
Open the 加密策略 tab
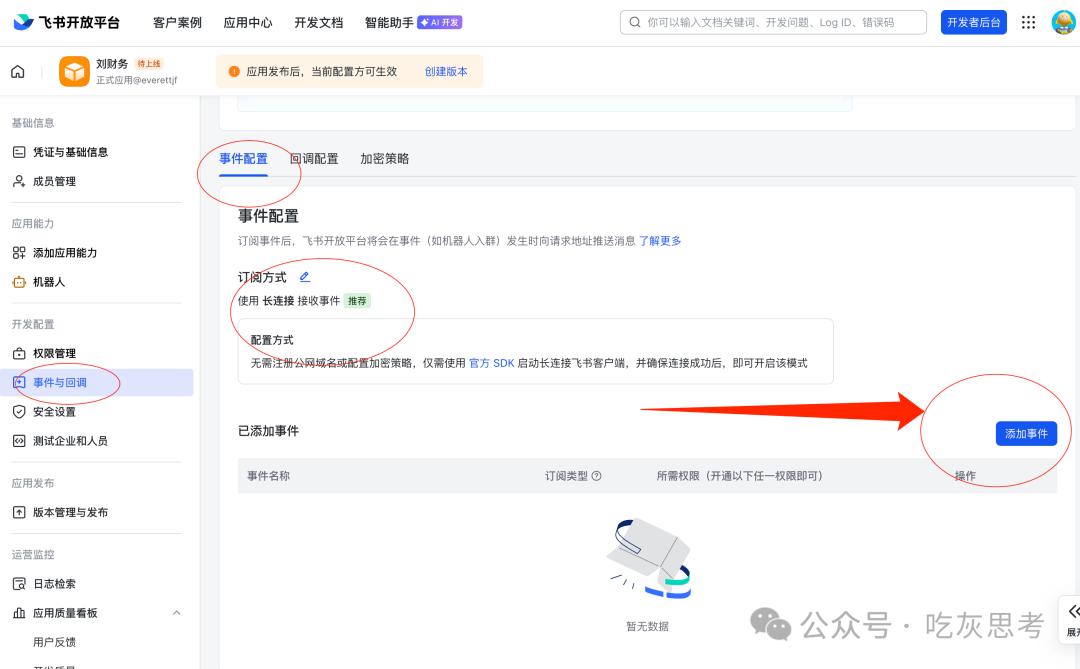pos(383,158)
